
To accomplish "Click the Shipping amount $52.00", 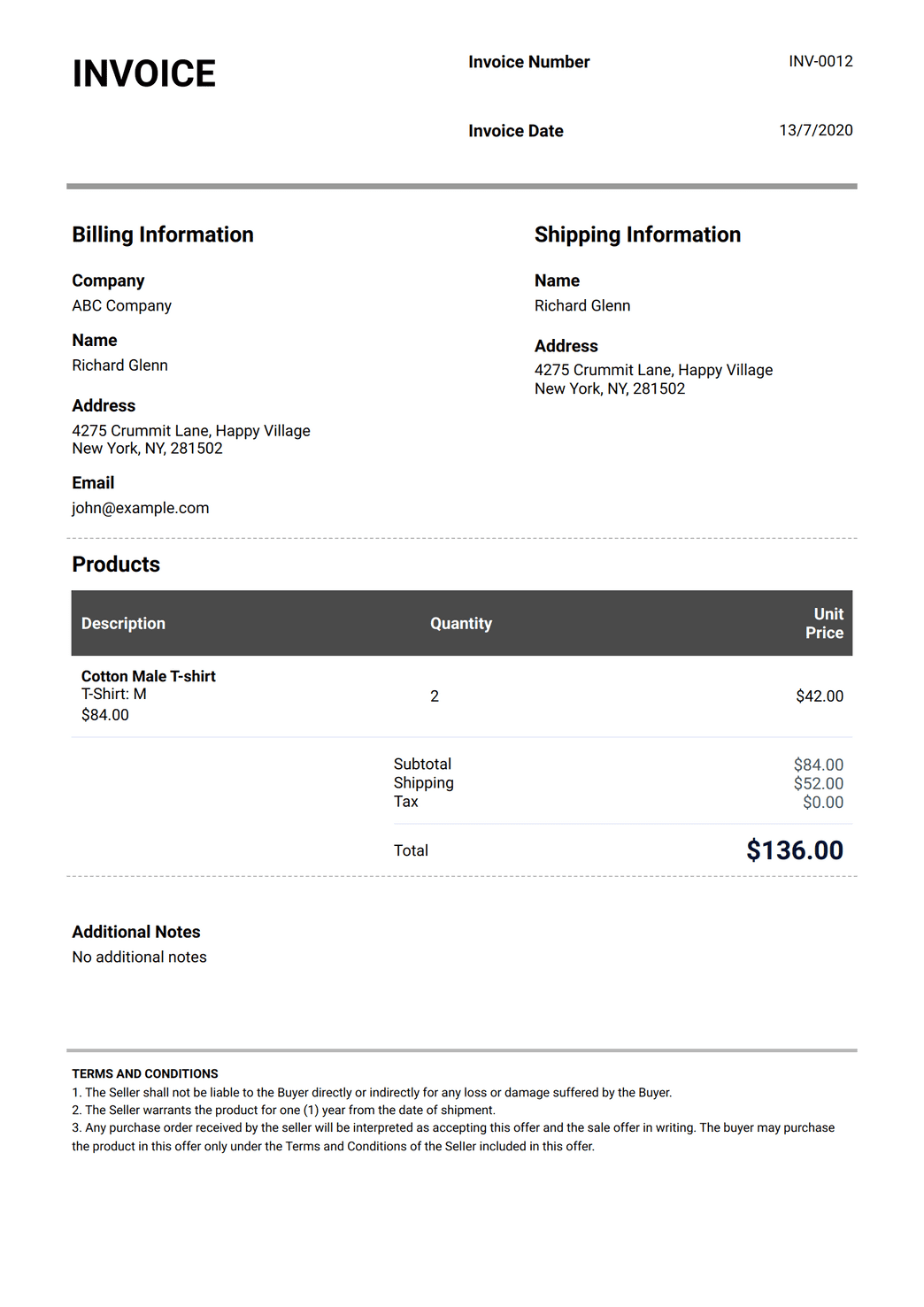I will 818,783.
